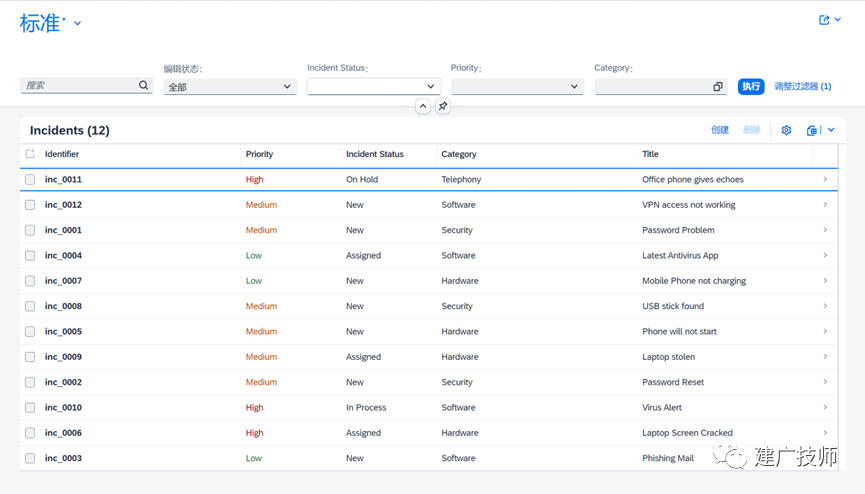Select the inc_0009 row checkbox
Viewport: 865px width, 494px height.
(30, 357)
